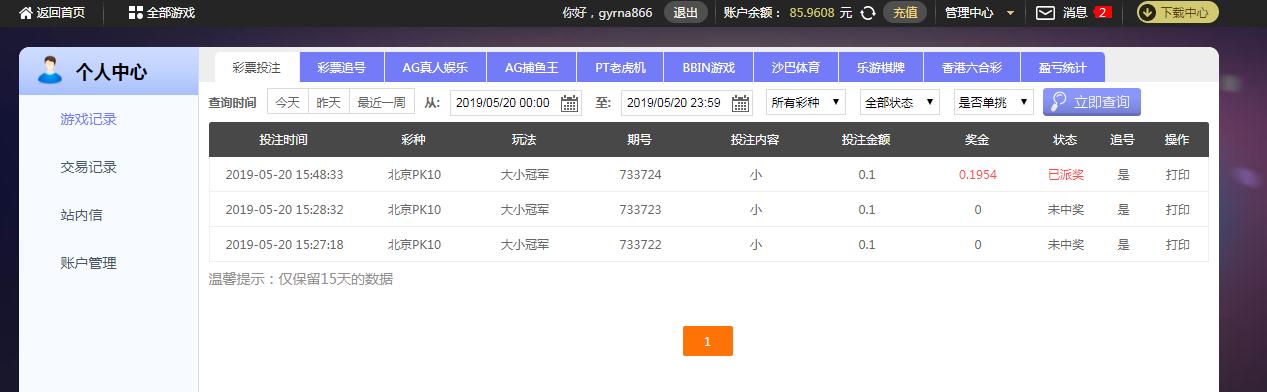Select the 最近一周 time filter
The height and width of the screenshot is (392, 1267).
(382, 102)
